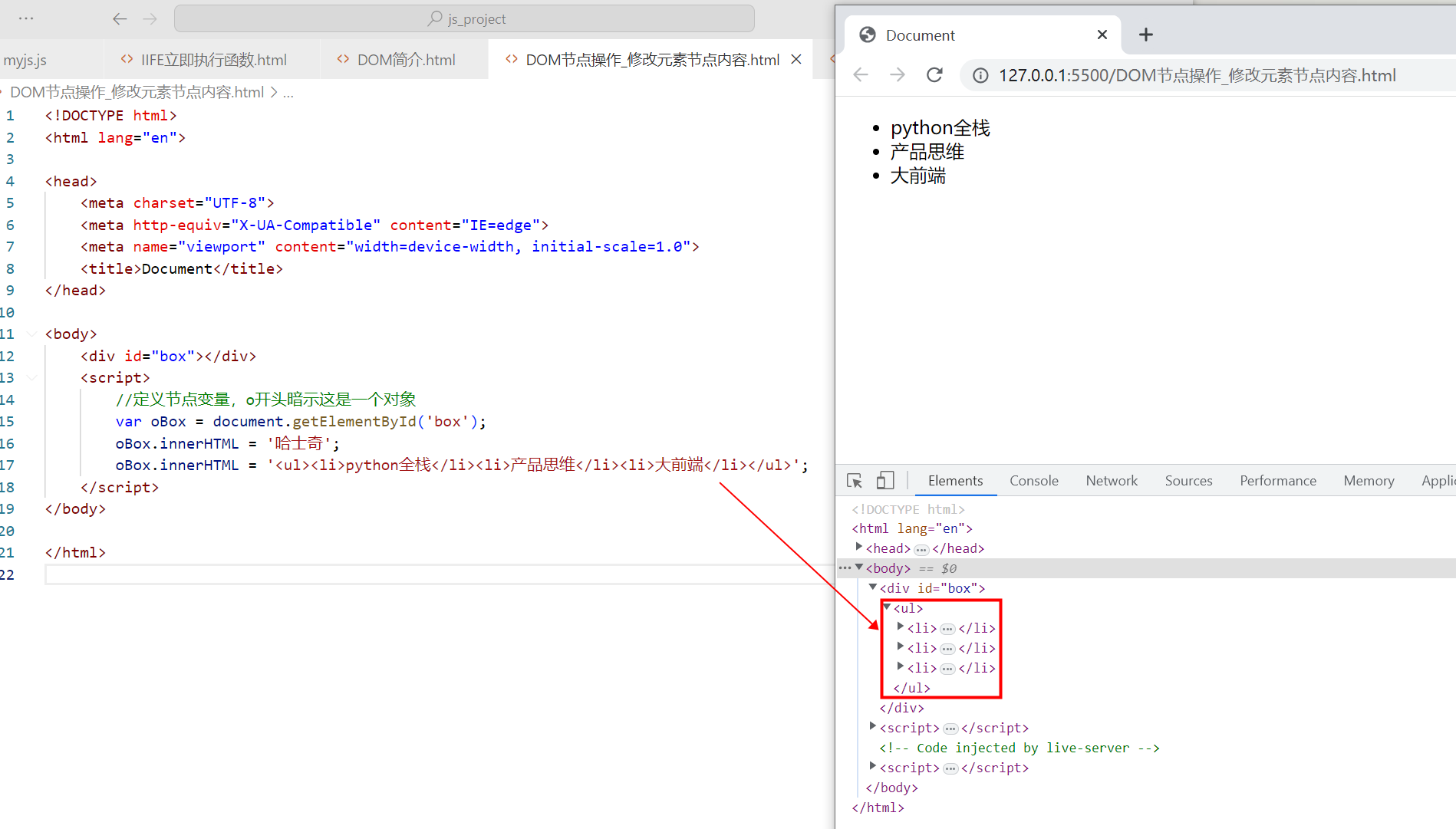Viewport: 1456px width, 829px height.
Task: Click the globe icon on the Document tab
Action: pos(868,35)
